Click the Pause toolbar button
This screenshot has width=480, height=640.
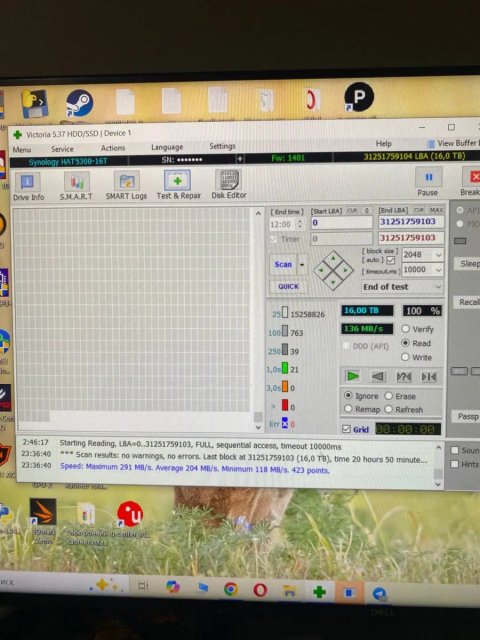coord(428,182)
